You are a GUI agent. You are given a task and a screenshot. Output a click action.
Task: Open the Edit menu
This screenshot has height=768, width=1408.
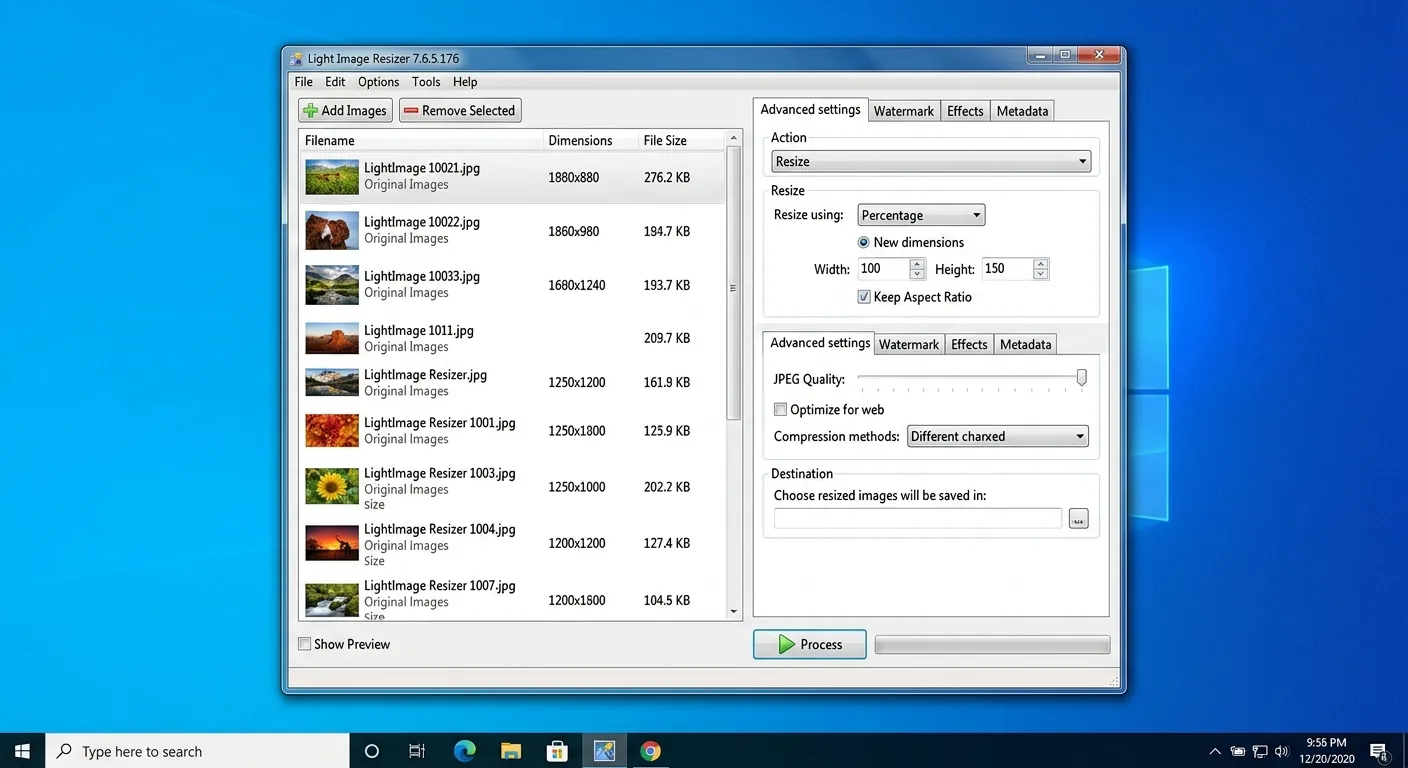335,82
